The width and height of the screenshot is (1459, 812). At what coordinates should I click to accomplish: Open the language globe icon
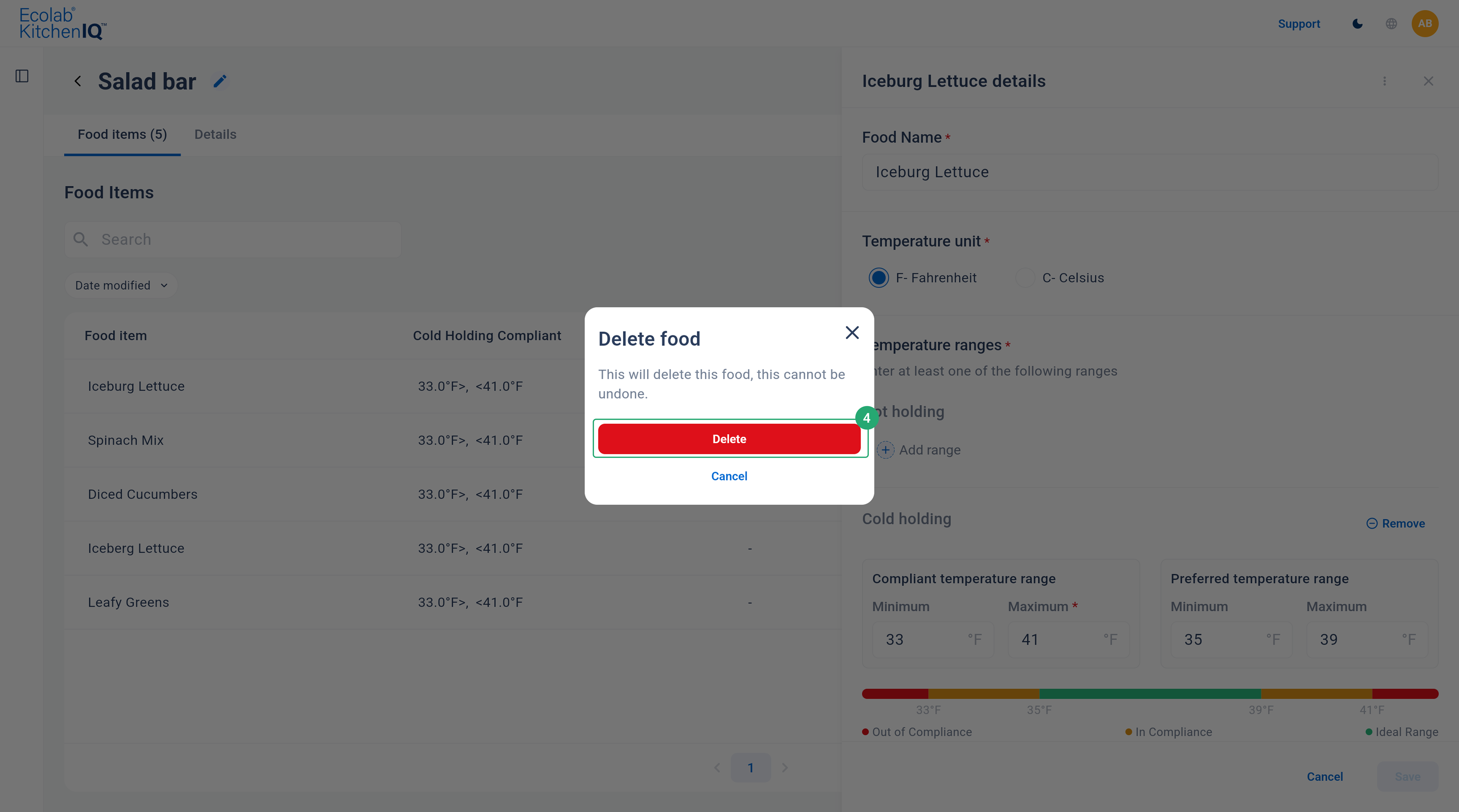click(x=1391, y=24)
